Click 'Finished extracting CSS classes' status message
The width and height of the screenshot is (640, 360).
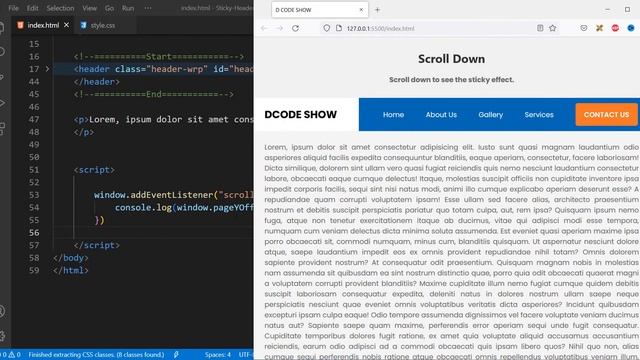(x=96, y=355)
